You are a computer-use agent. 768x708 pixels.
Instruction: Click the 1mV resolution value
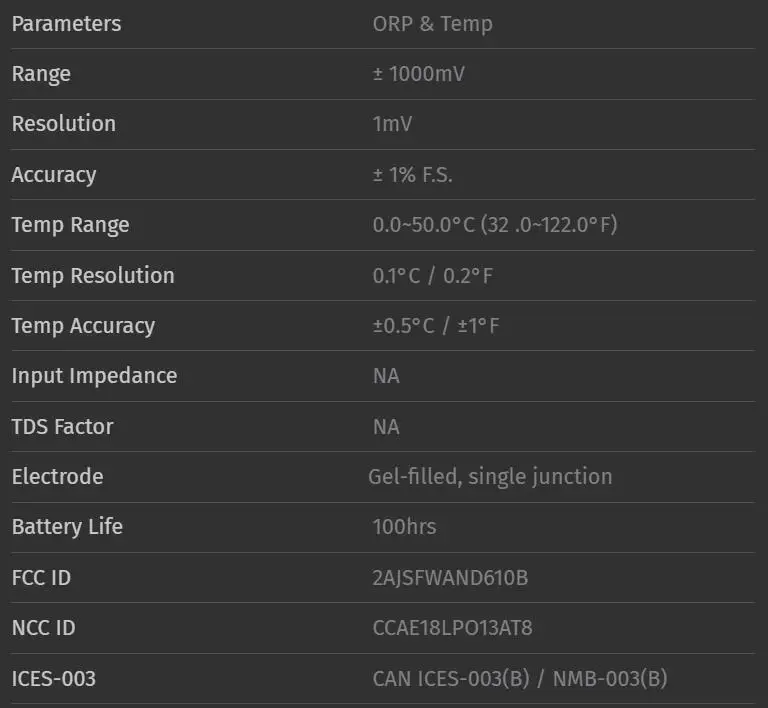pos(392,124)
